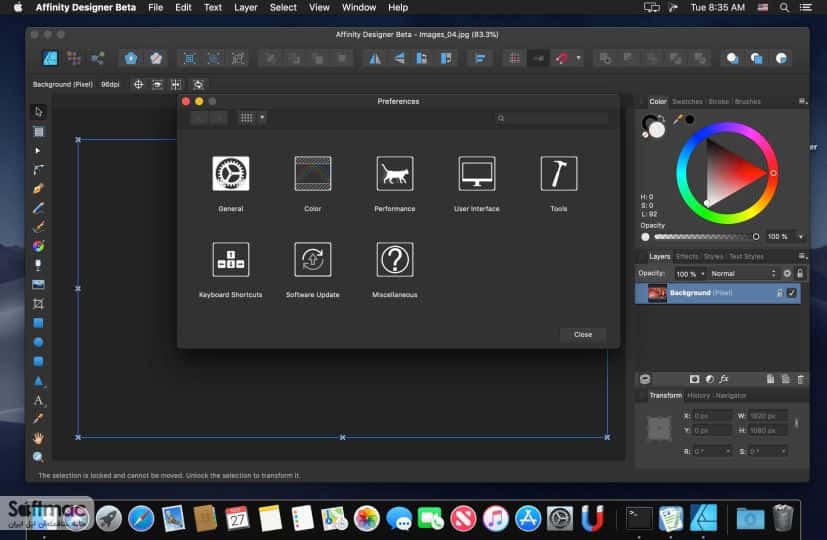Close the Preferences dialog with Close button

(583, 334)
